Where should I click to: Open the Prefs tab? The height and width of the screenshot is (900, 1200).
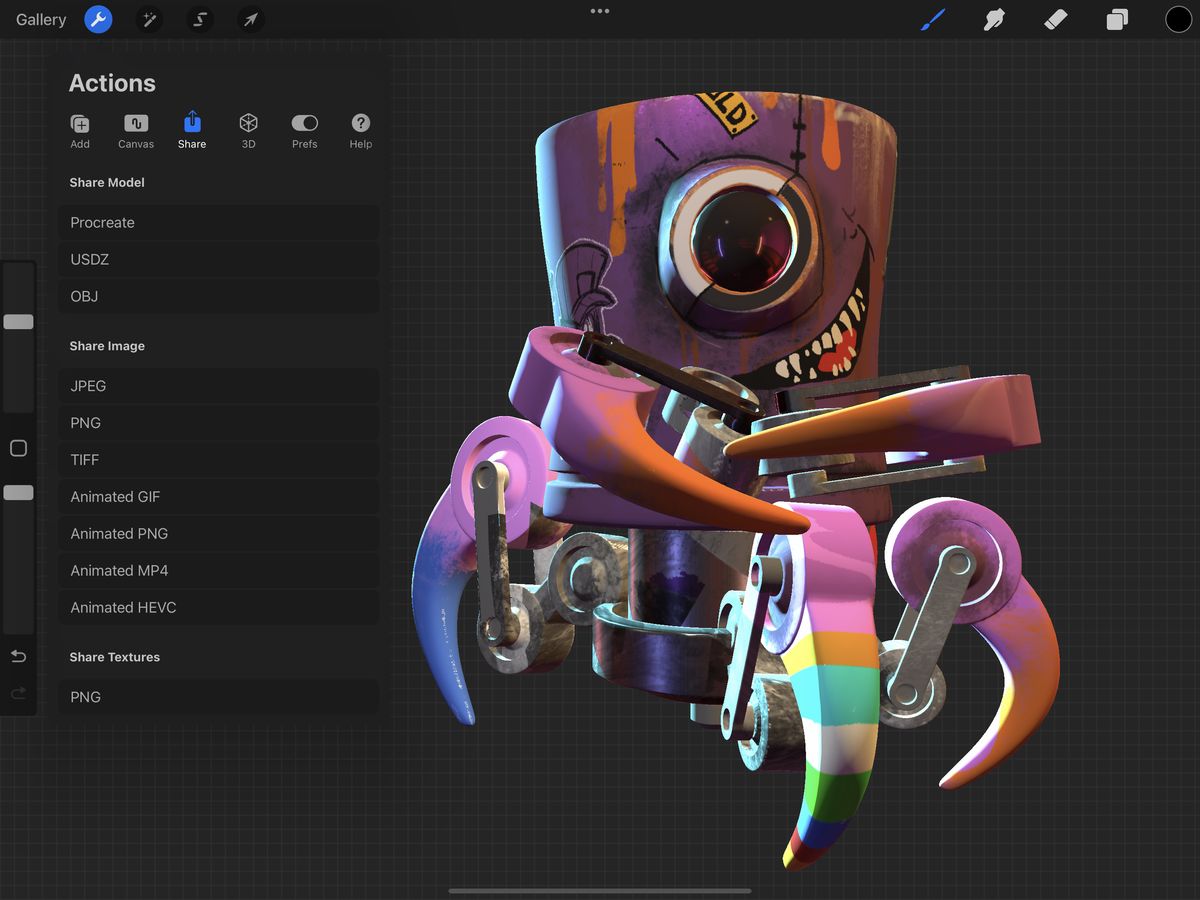[304, 130]
